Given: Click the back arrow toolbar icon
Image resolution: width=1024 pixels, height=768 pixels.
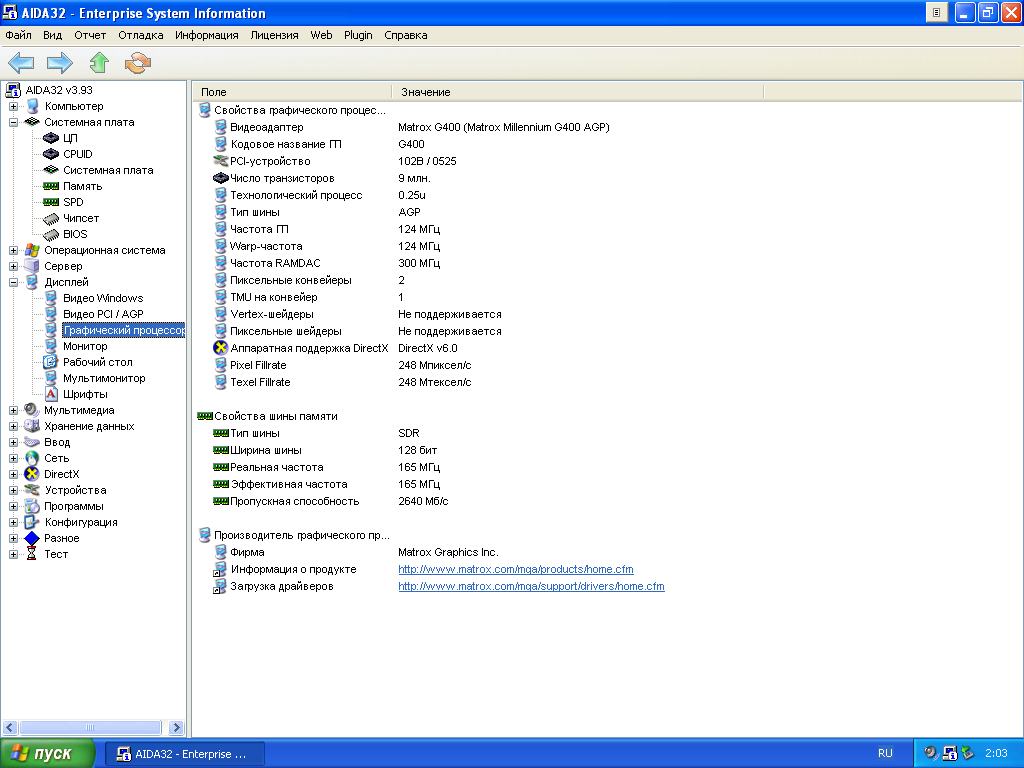Looking at the screenshot, I should point(21,63).
